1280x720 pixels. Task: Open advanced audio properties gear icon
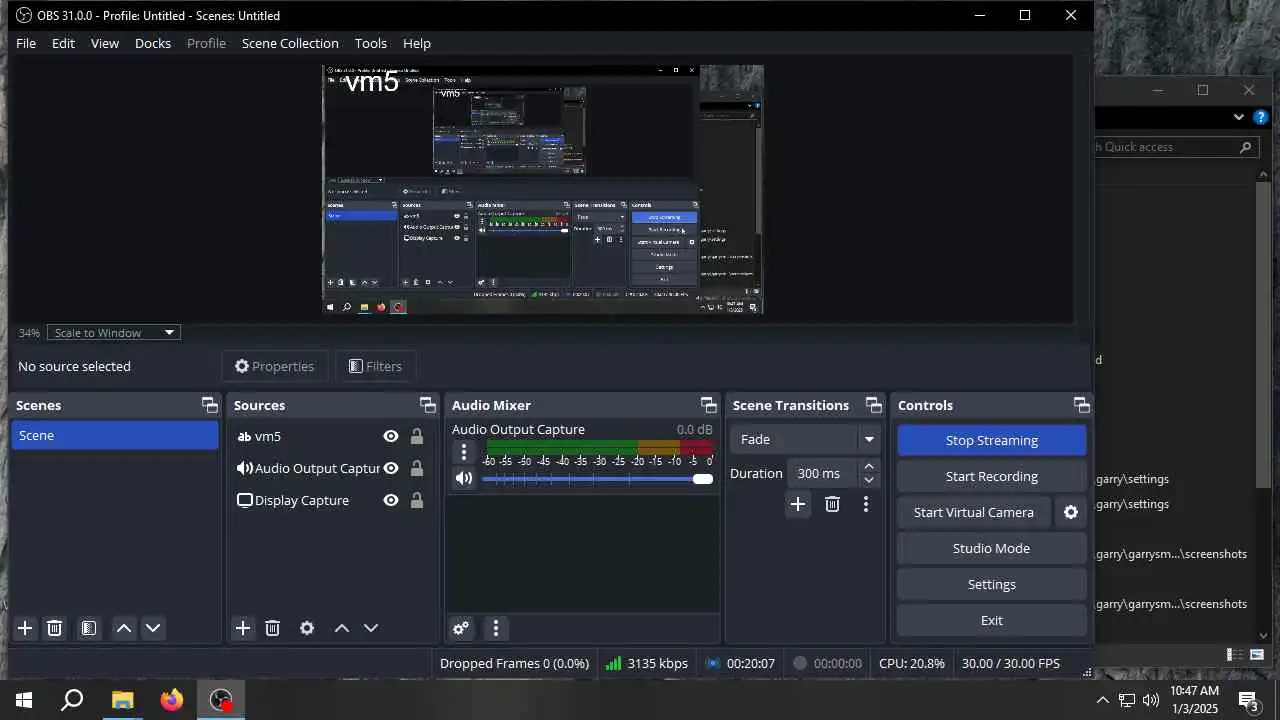point(461,628)
